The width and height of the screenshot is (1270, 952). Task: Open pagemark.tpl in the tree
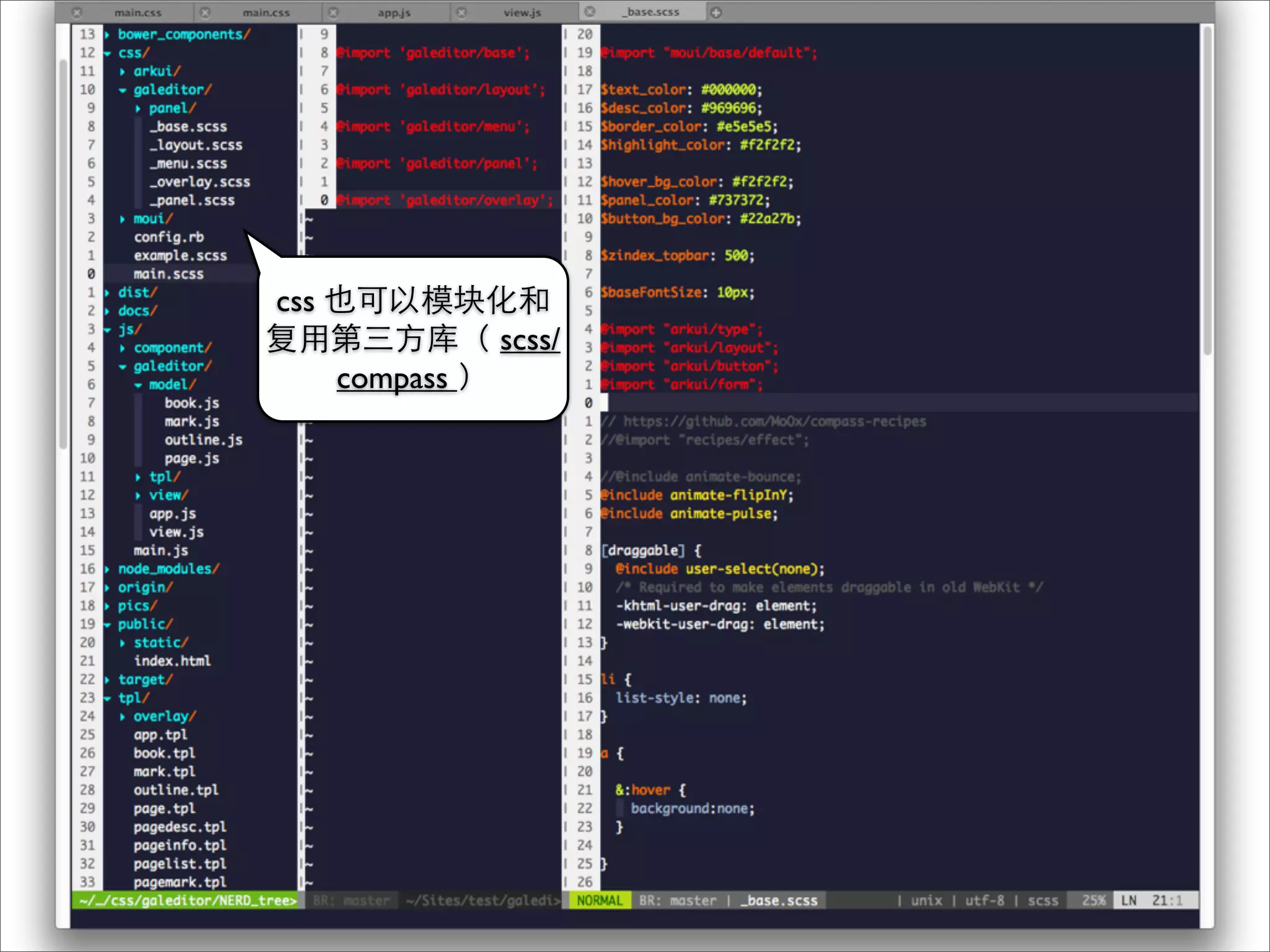pyautogui.click(x=180, y=883)
